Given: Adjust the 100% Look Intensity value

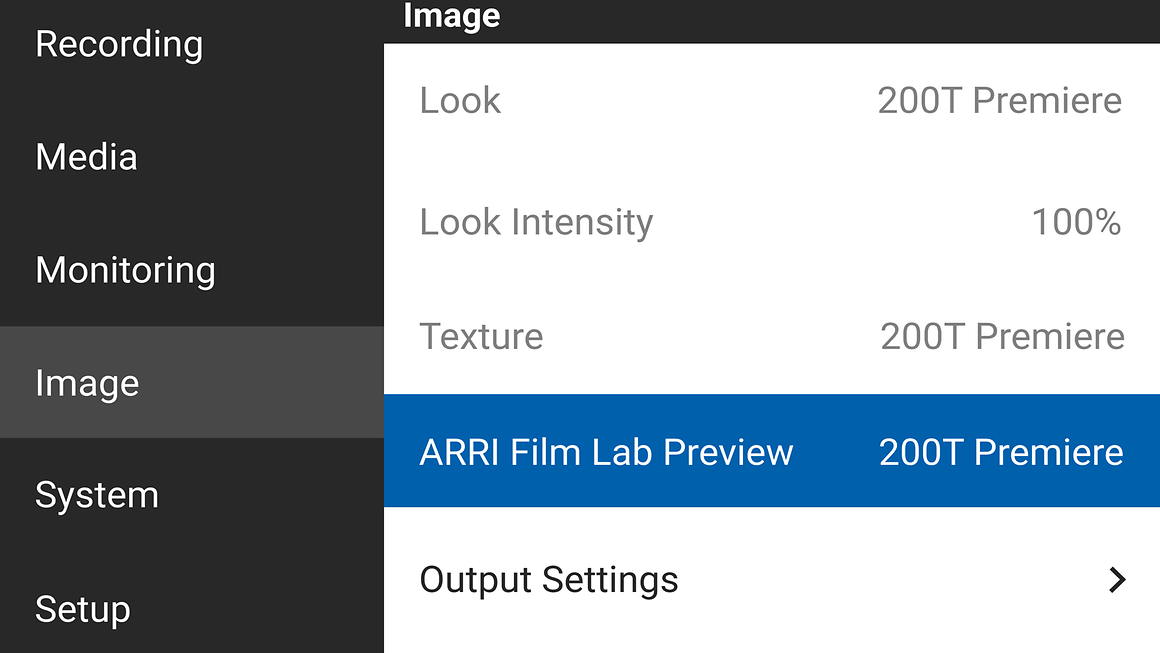Looking at the screenshot, I should coord(1076,222).
